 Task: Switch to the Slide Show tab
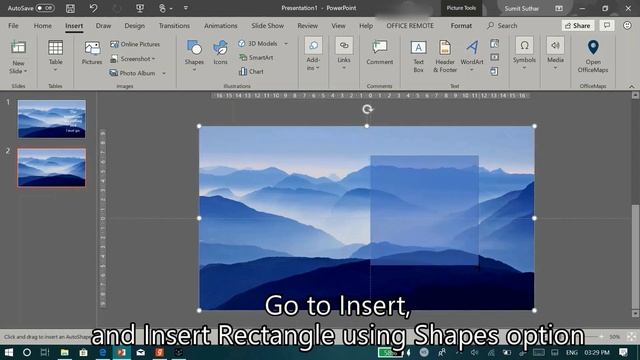pos(268,25)
